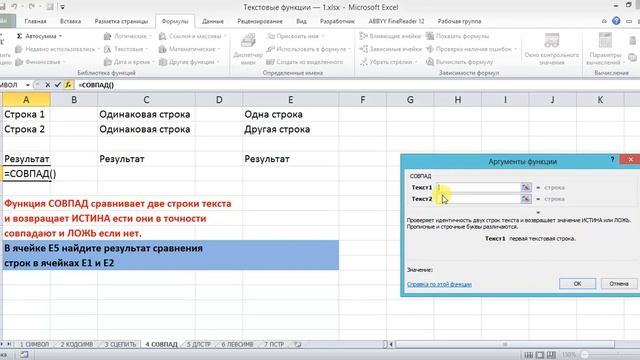Switch to sheet 2 КОДСИМВ
The height and width of the screenshot is (360, 640).
coord(76,344)
